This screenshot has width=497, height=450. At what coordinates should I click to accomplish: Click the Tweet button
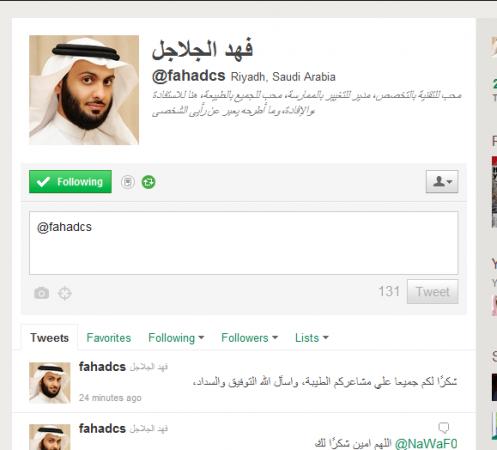coord(433,292)
